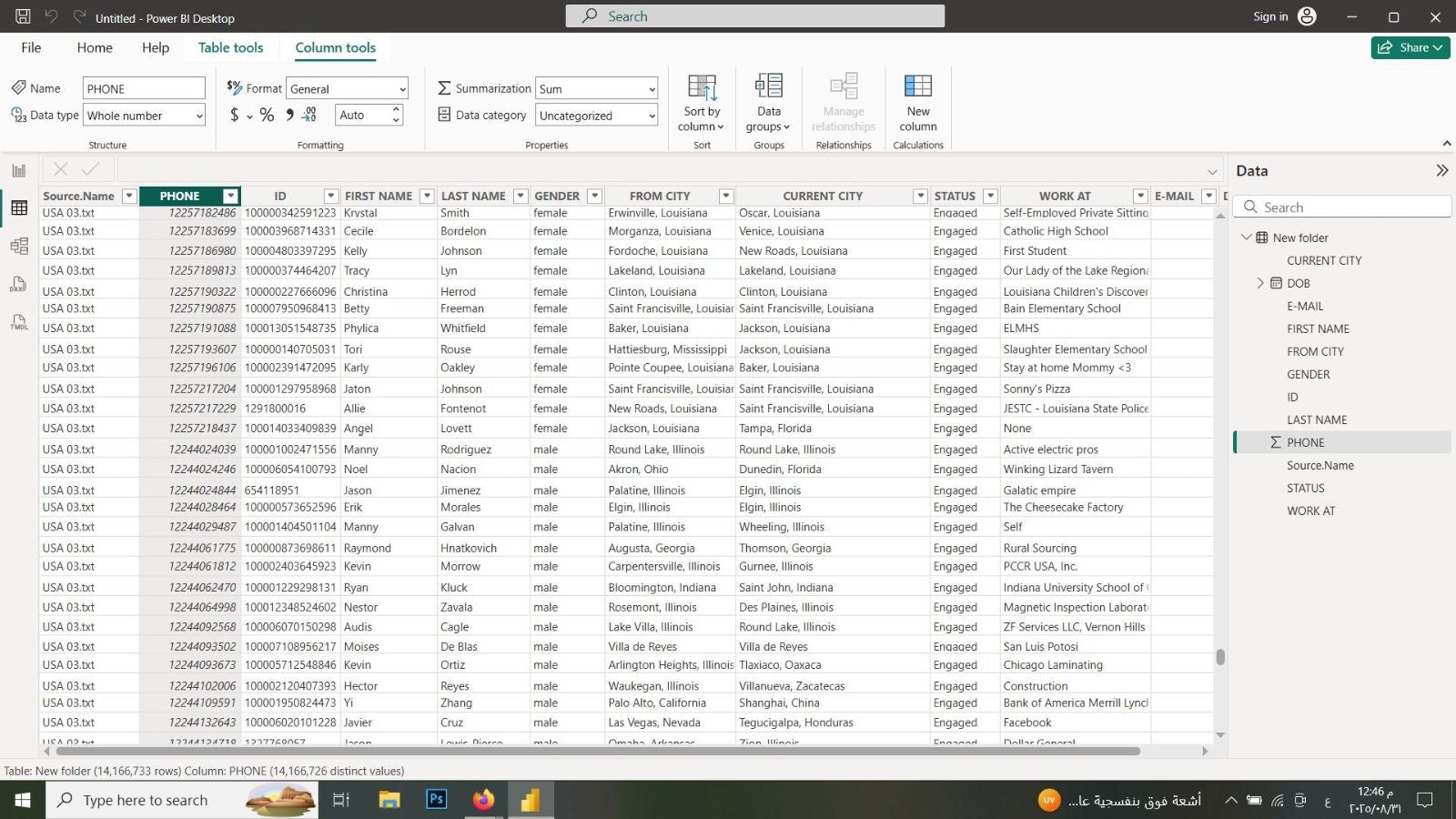The width and height of the screenshot is (1456, 819).
Task: Switch to the Table tools tab
Action: click(x=230, y=47)
